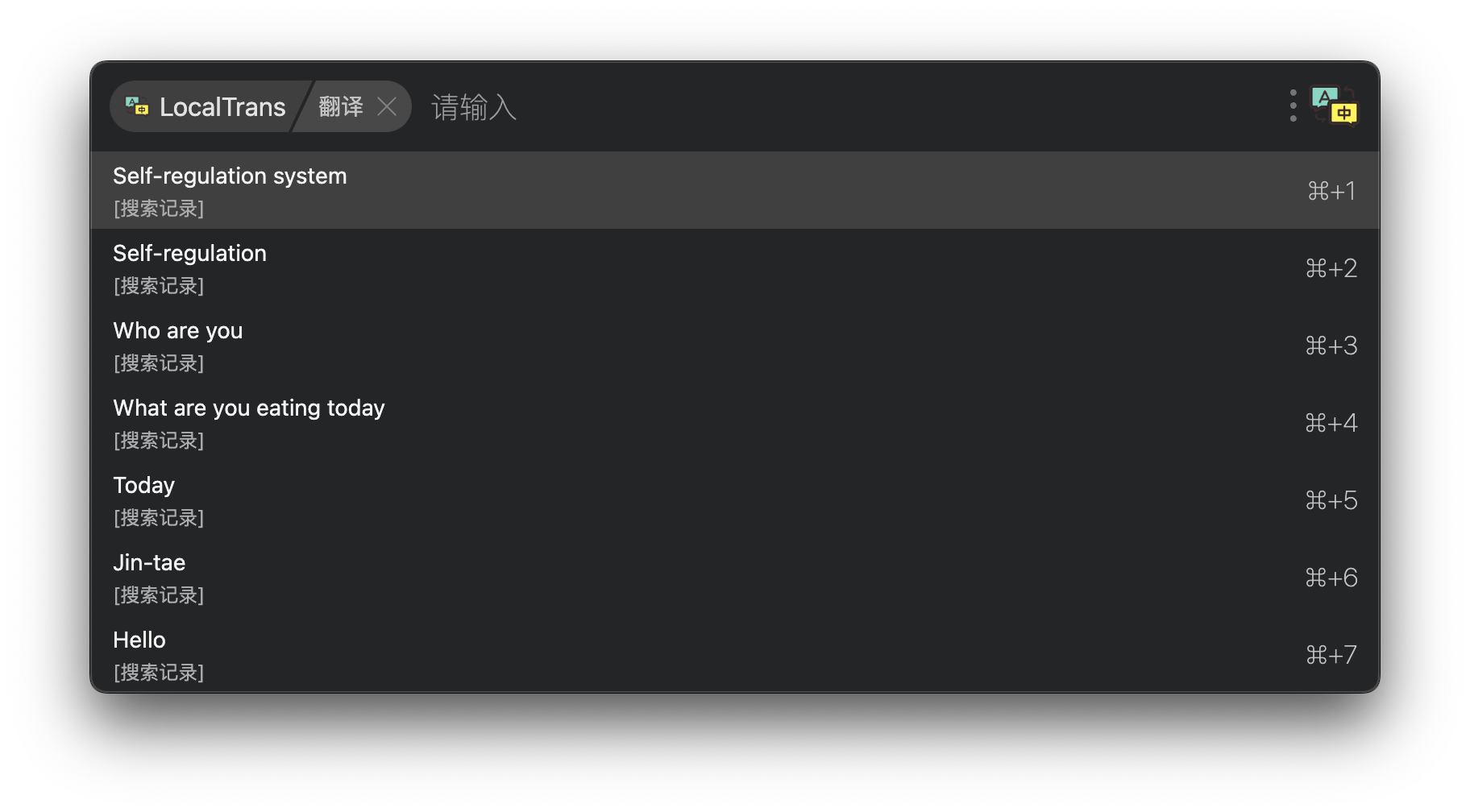Select the 'Self-regulation' history entry

point(735,267)
